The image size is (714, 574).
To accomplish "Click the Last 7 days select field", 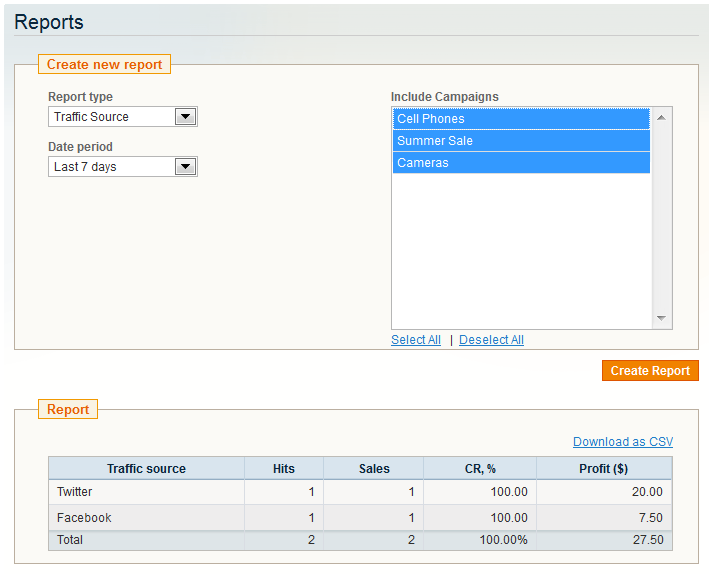I will click(123, 167).
